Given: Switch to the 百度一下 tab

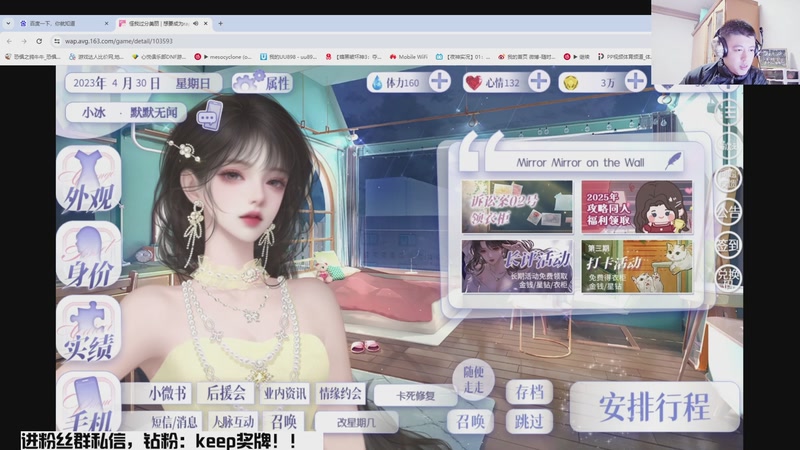Looking at the screenshot, I should 64,23.
